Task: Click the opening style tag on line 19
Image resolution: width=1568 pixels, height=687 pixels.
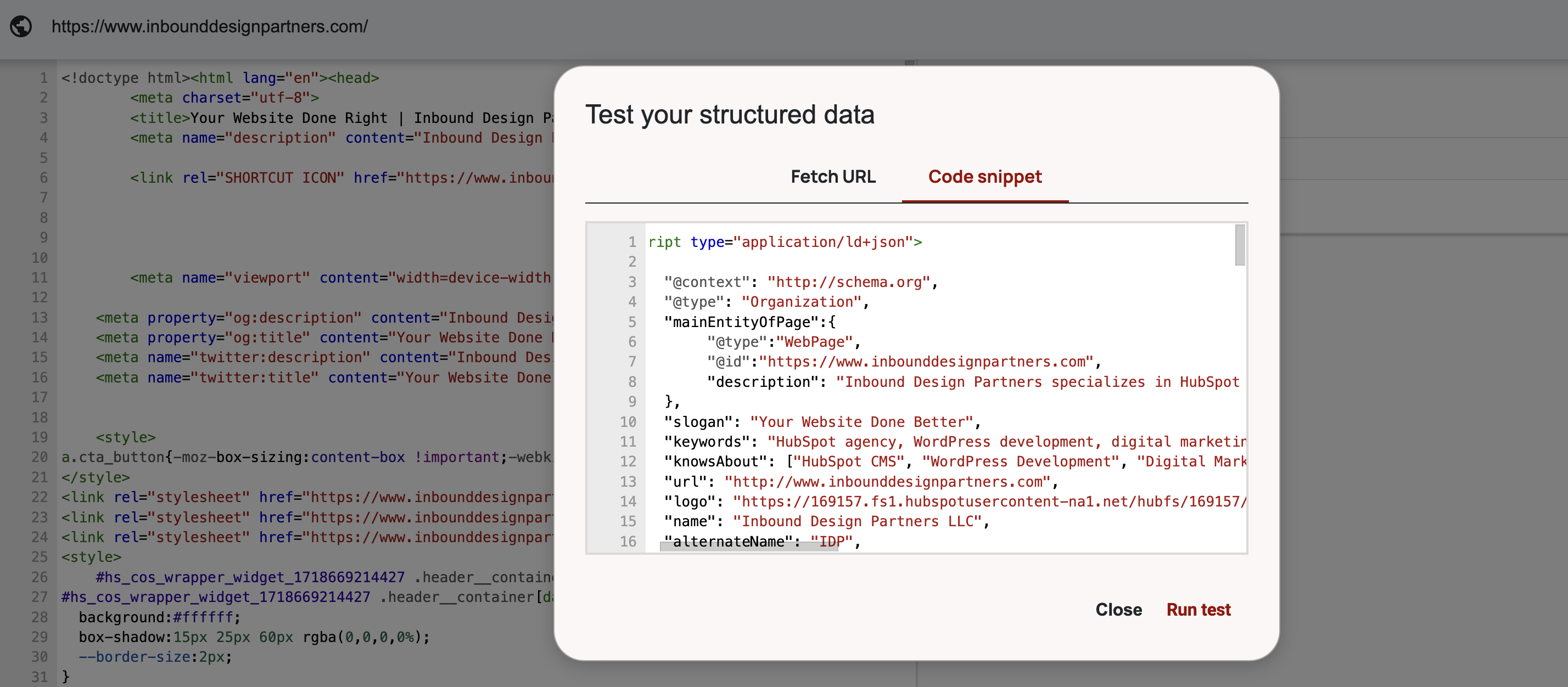Action: pos(125,437)
